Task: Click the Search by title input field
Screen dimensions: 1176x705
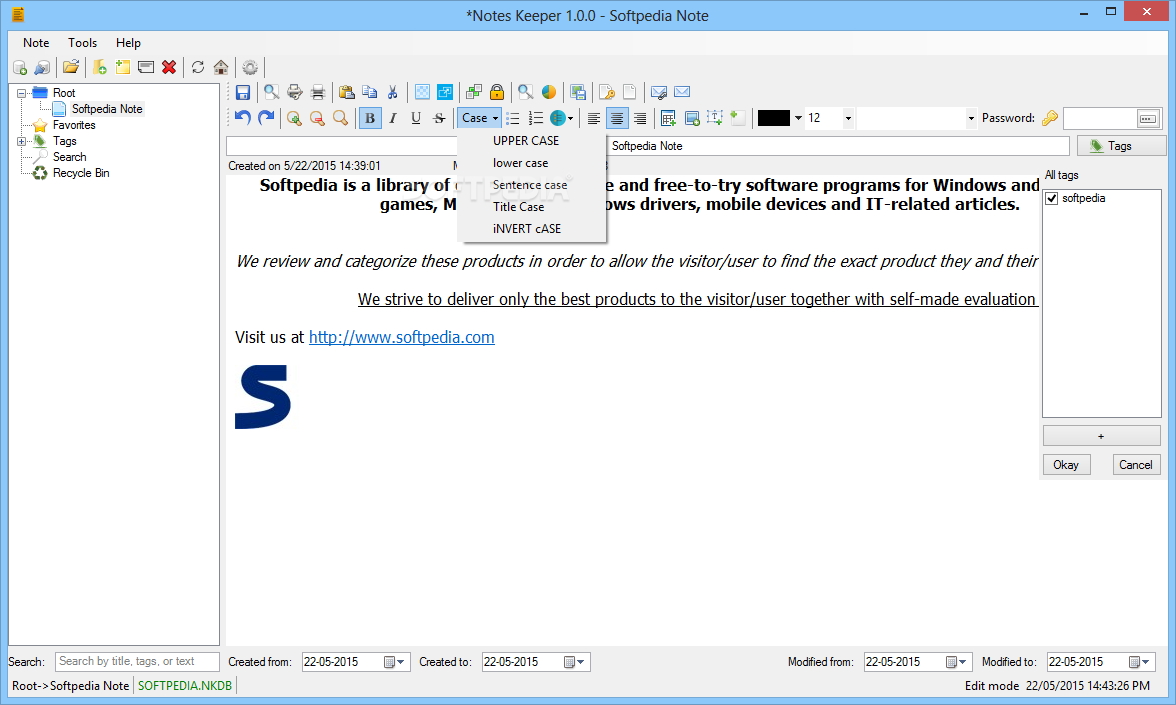Action: click(x=137, y=662)
